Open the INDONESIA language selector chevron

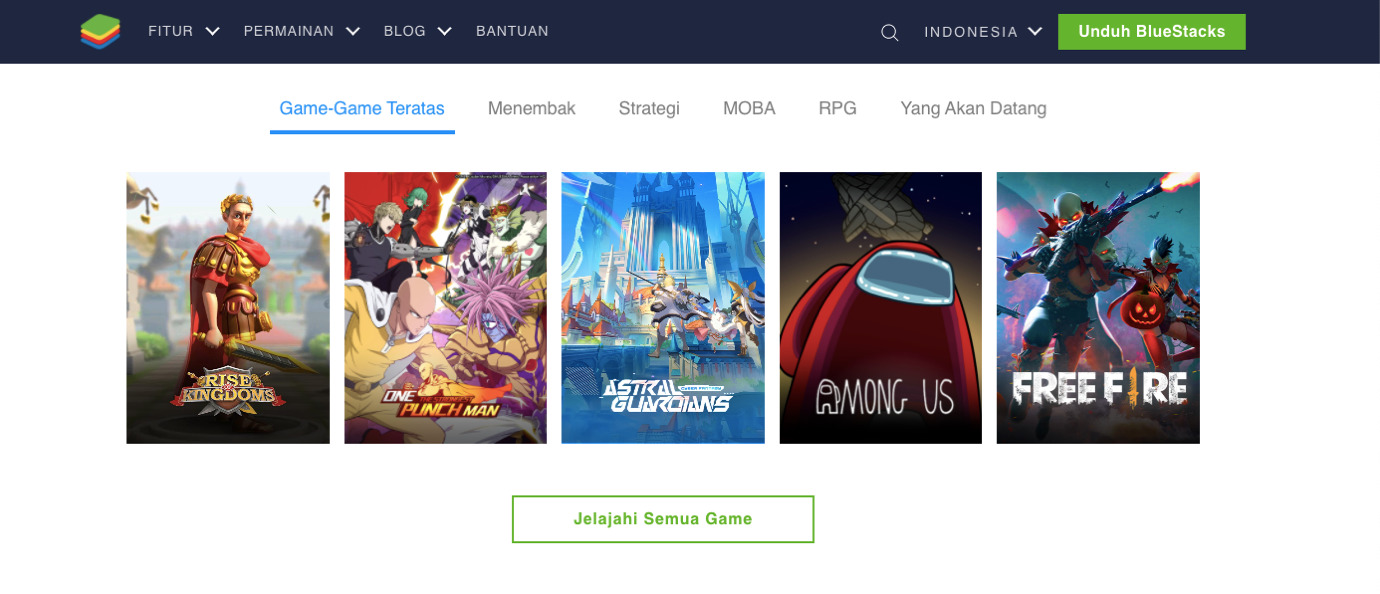click(1035, 31)
